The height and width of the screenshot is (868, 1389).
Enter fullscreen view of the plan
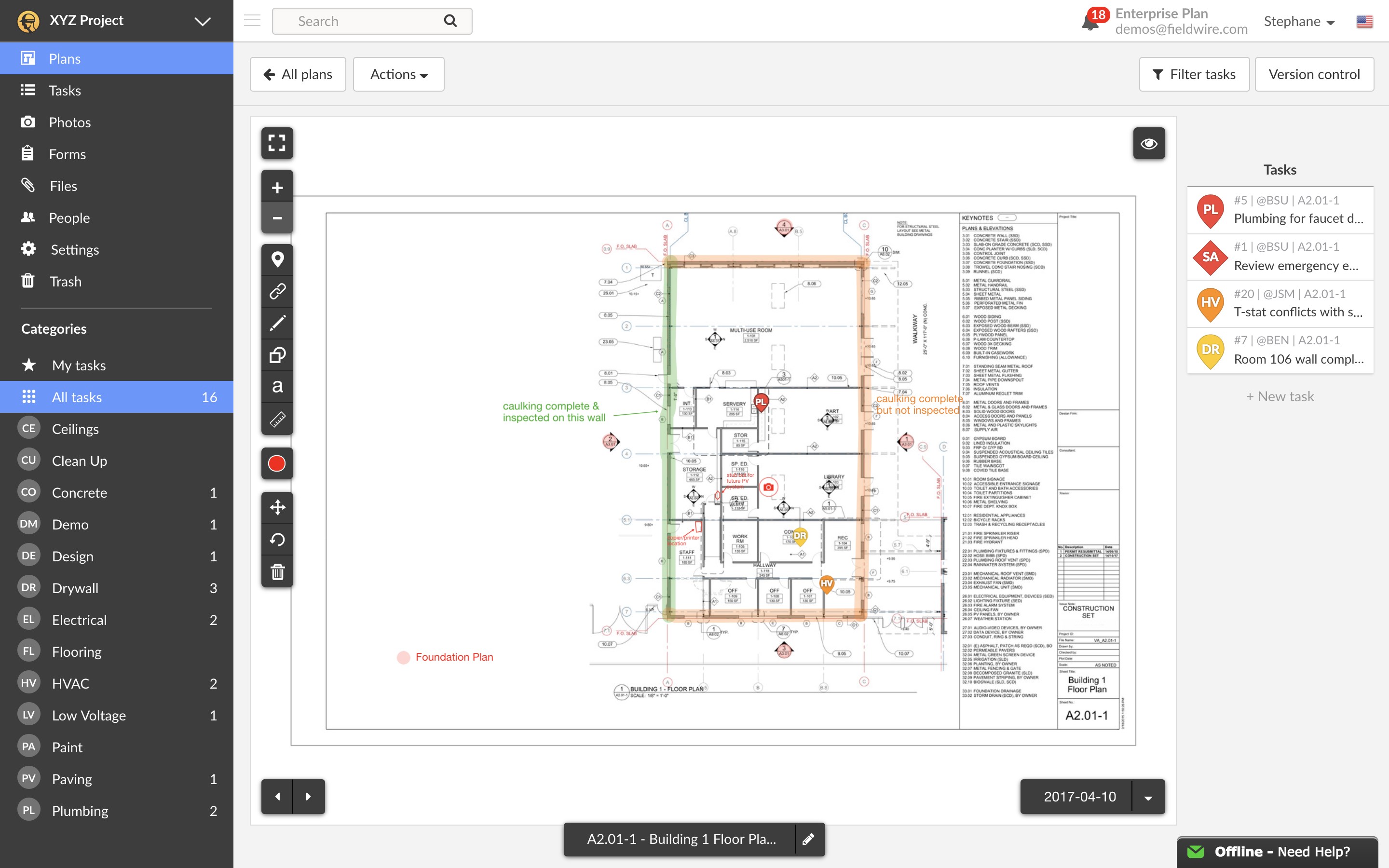tap(277, 143)
